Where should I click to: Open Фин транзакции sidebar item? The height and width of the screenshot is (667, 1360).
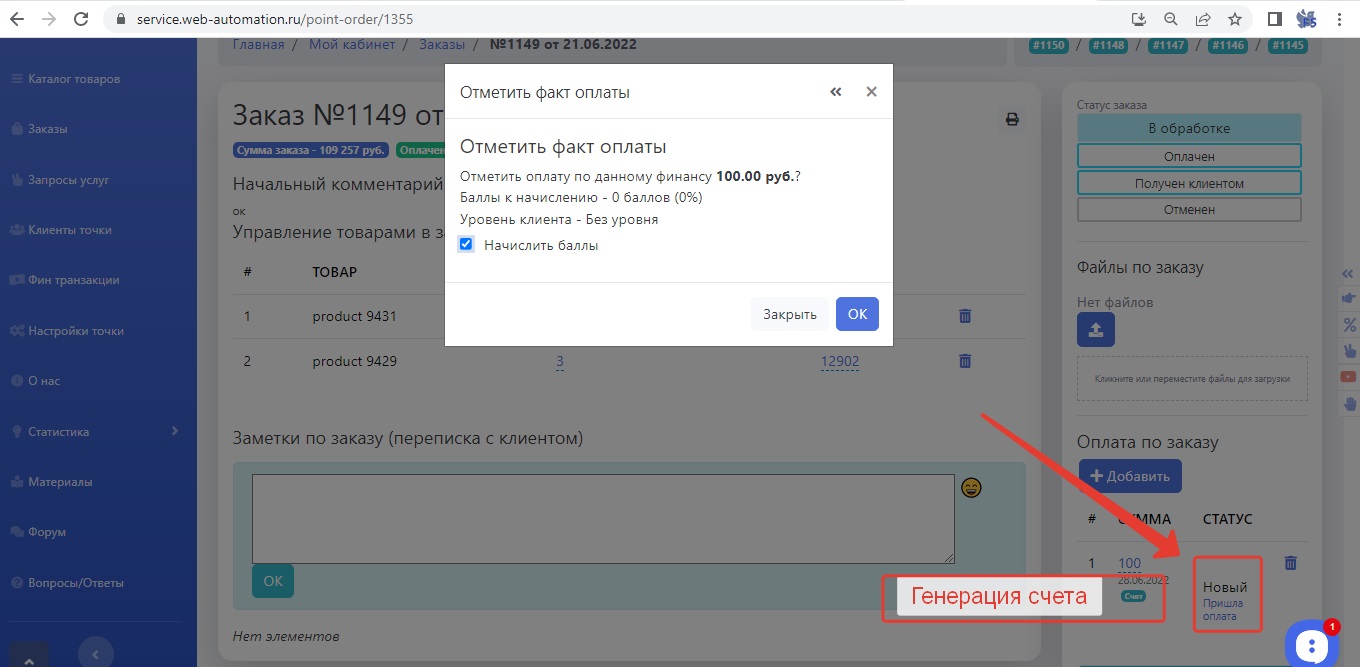[x=73, y=280]
